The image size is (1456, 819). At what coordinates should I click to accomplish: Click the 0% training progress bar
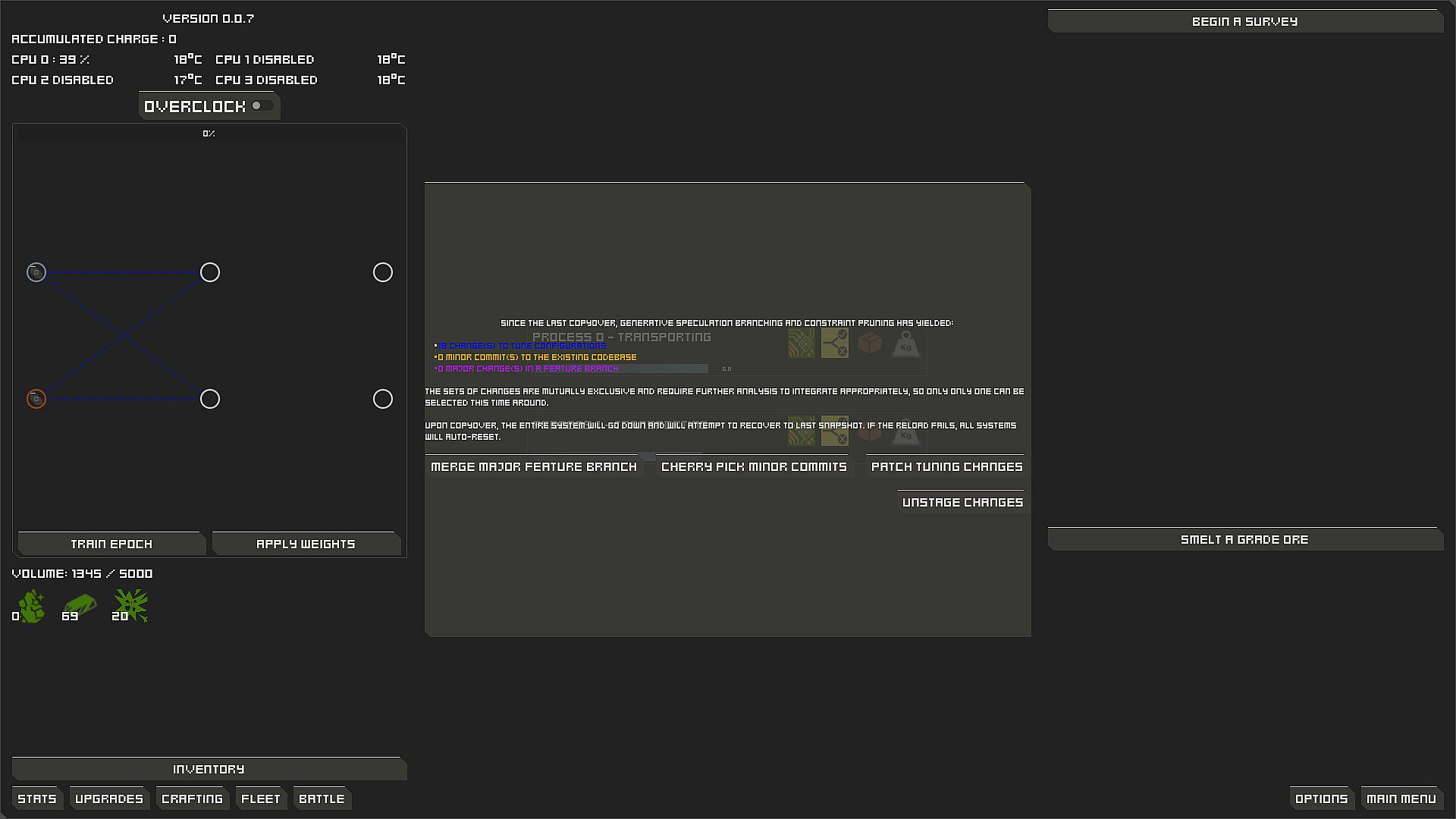pos(209,133)
